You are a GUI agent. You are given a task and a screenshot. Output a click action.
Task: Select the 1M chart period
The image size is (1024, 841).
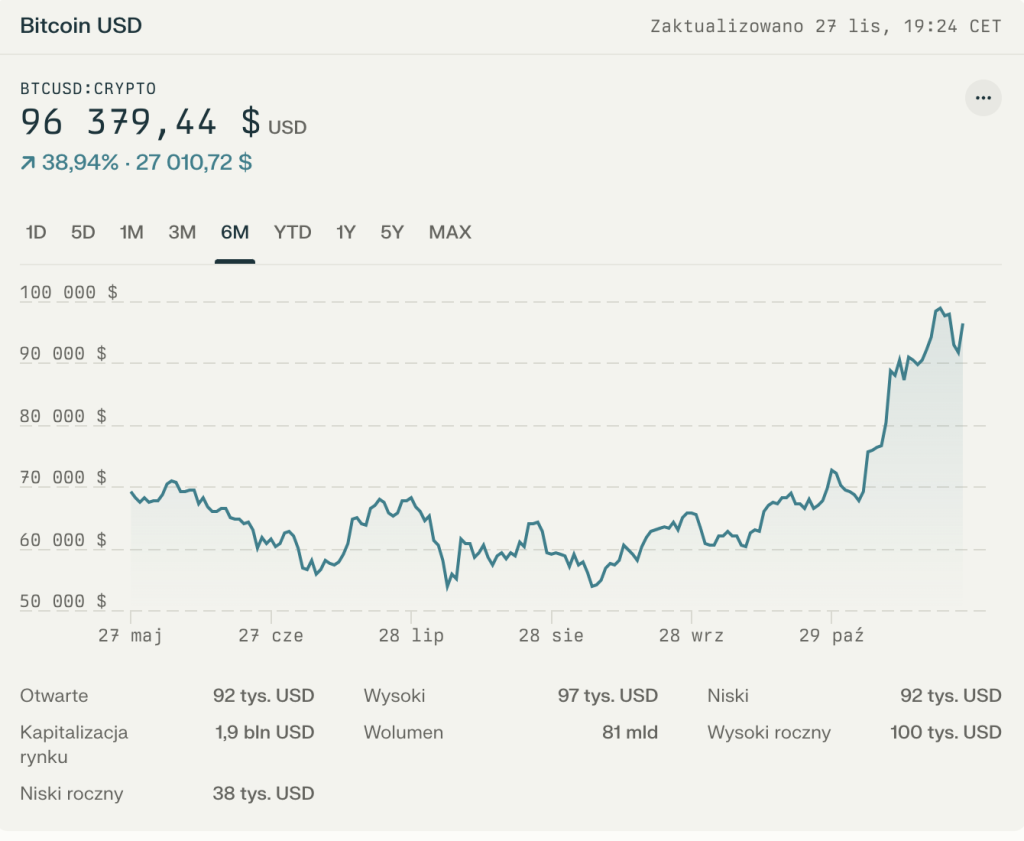coord(131,232)
